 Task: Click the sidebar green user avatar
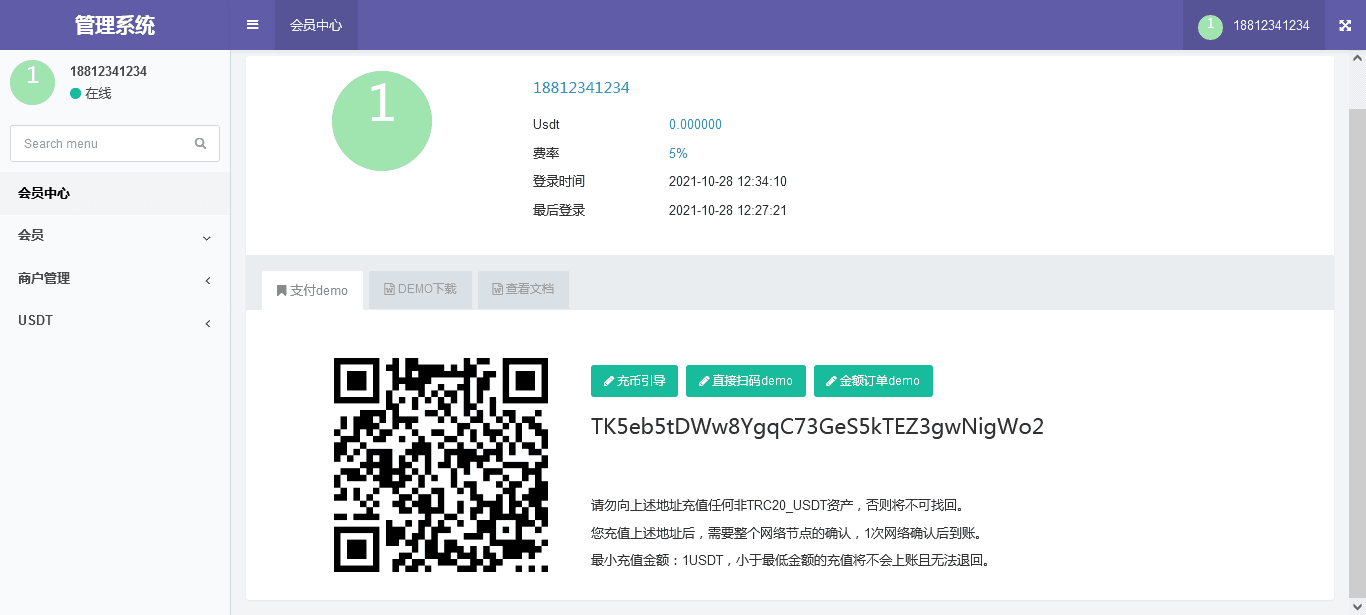coord(32,82)
